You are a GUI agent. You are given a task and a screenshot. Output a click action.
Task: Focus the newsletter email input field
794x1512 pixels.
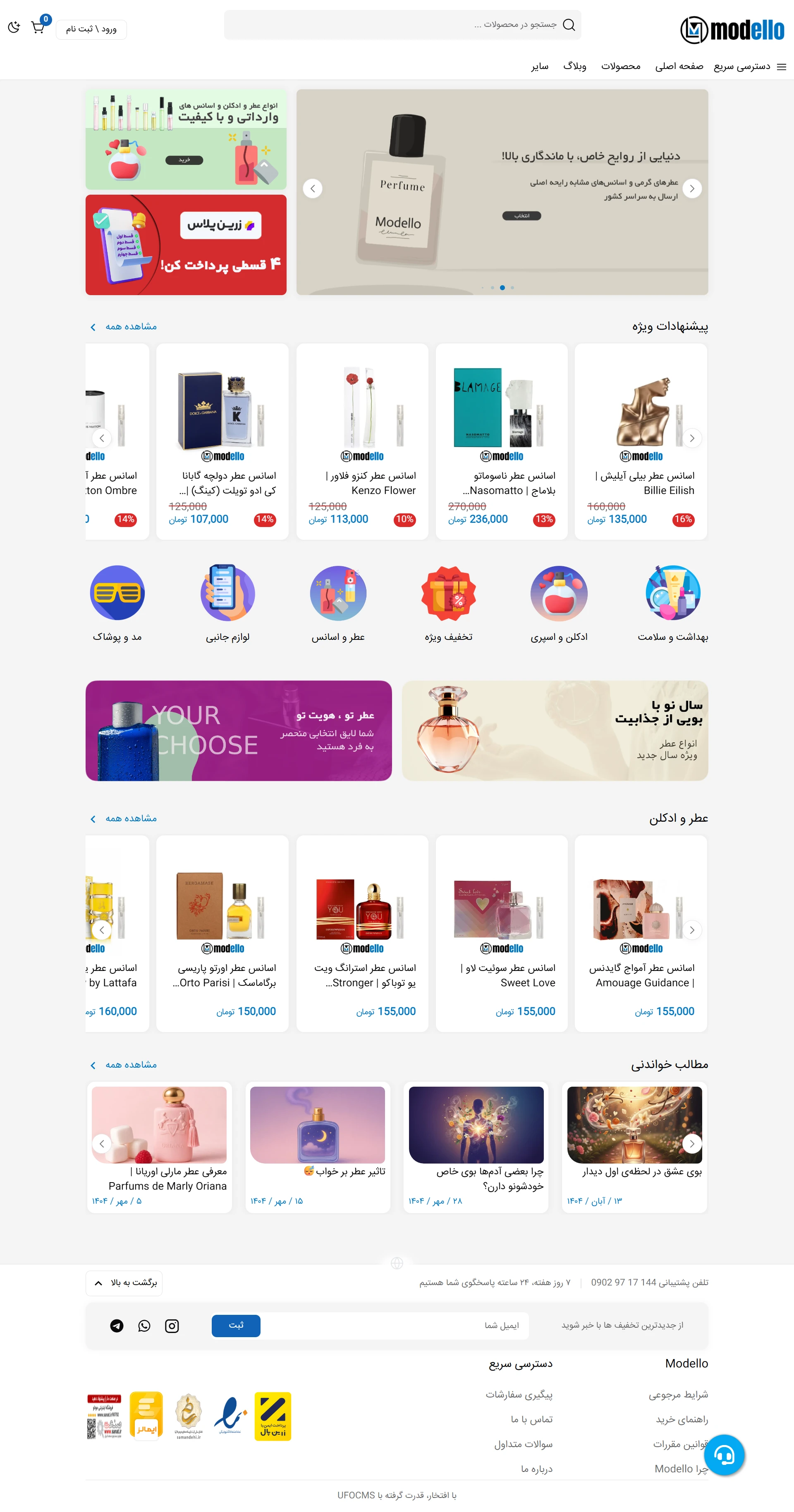pos(395,1325)
